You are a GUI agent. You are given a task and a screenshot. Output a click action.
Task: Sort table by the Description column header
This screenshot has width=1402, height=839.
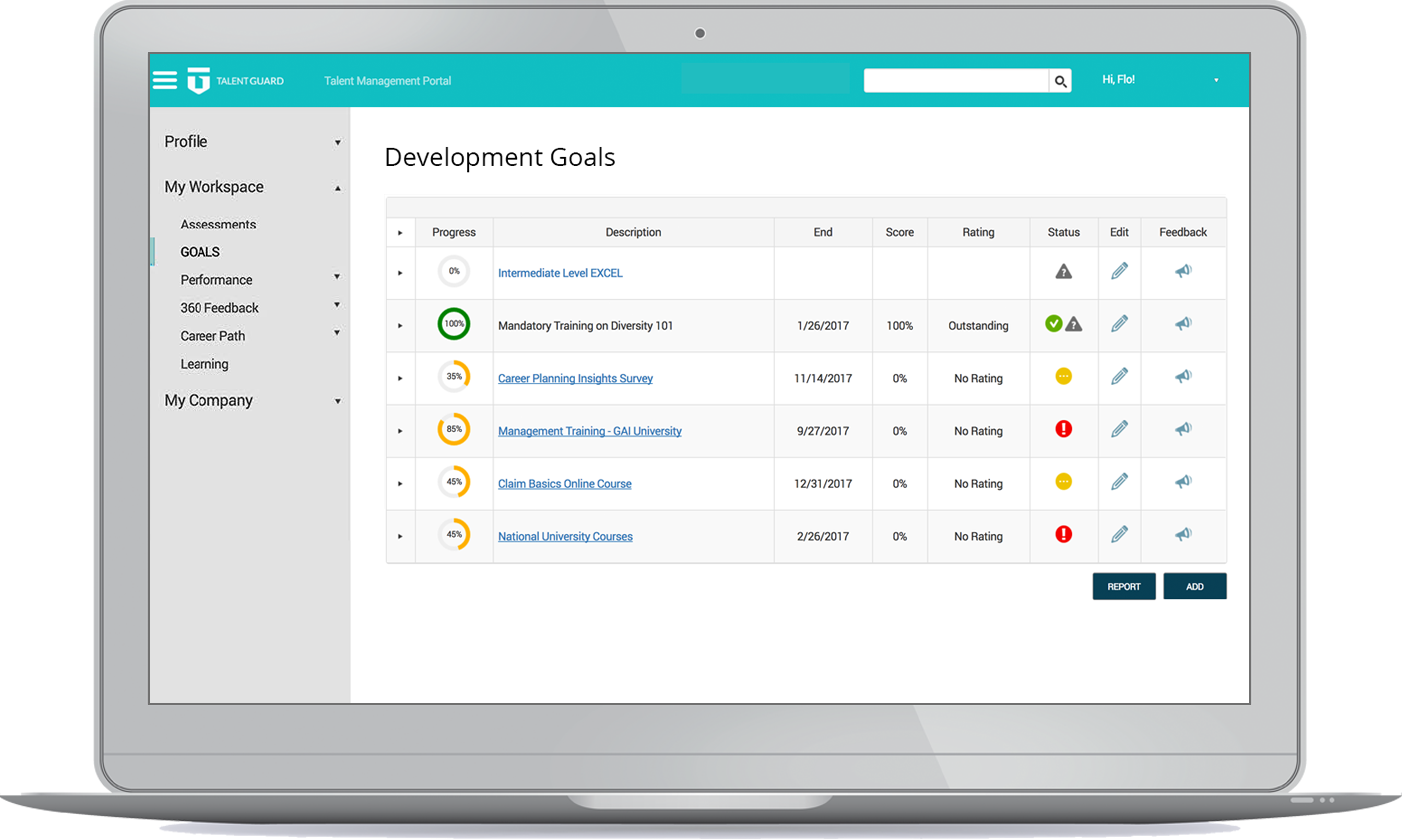(x=633, y=232)
